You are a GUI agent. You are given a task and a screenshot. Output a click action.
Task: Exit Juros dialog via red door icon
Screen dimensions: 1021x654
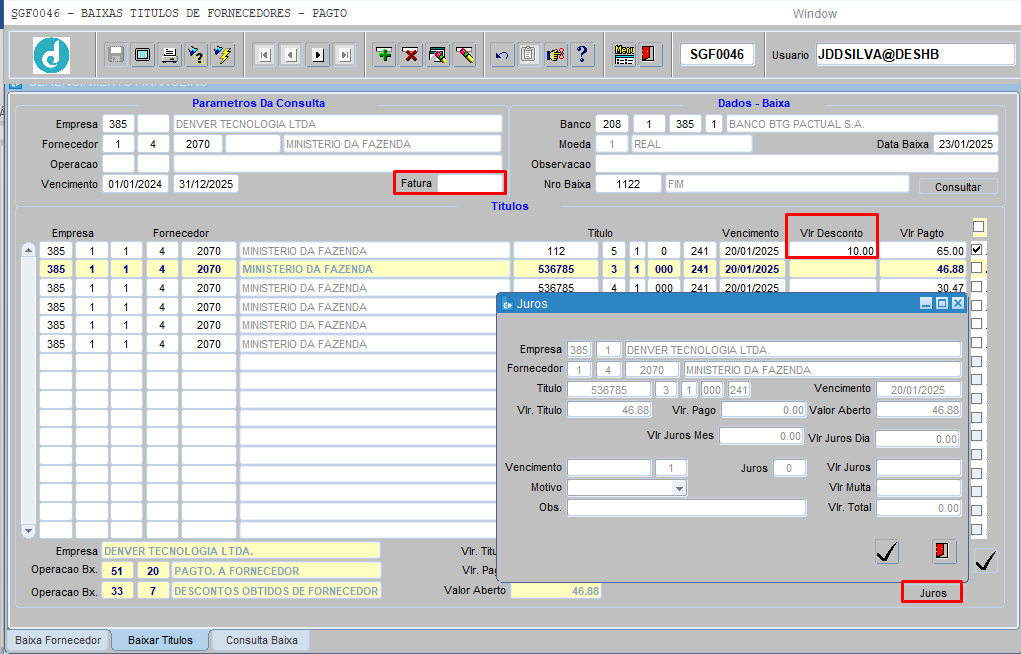944,552
